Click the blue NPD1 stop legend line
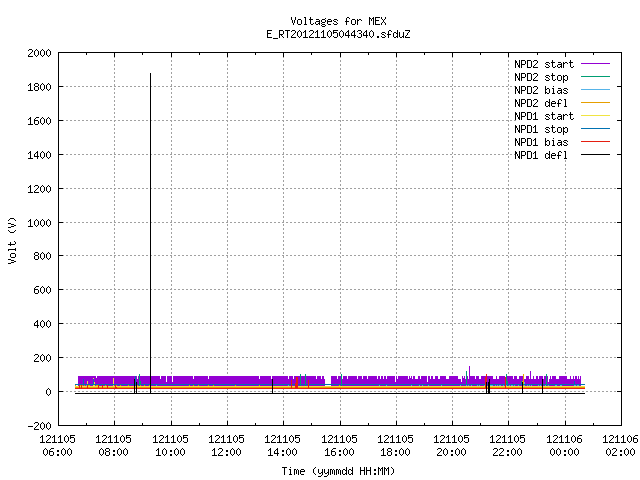The width and height of the screenshot is (640, 480). tap(595, 129)
